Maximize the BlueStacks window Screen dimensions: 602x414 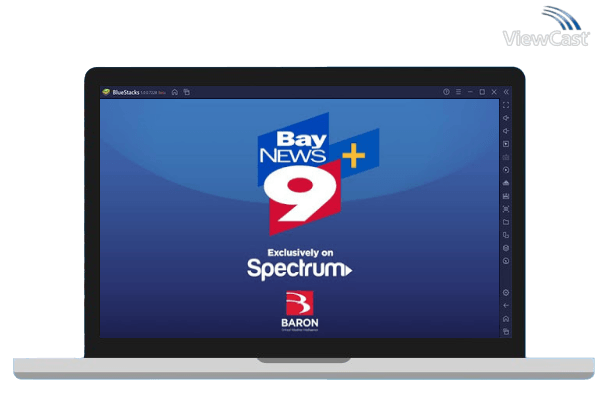coord(482,92)
